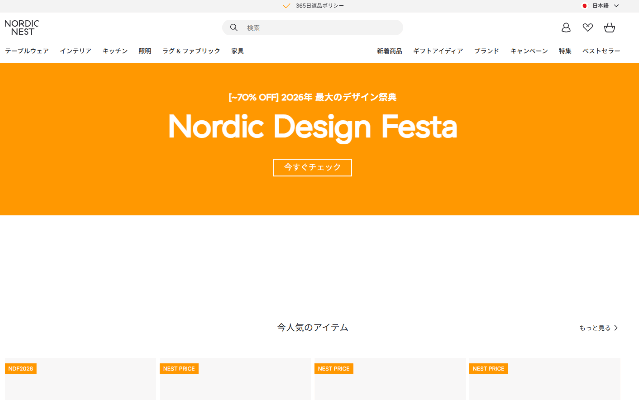
Task: Open the キャンペーン link
Action: (529, 51)
